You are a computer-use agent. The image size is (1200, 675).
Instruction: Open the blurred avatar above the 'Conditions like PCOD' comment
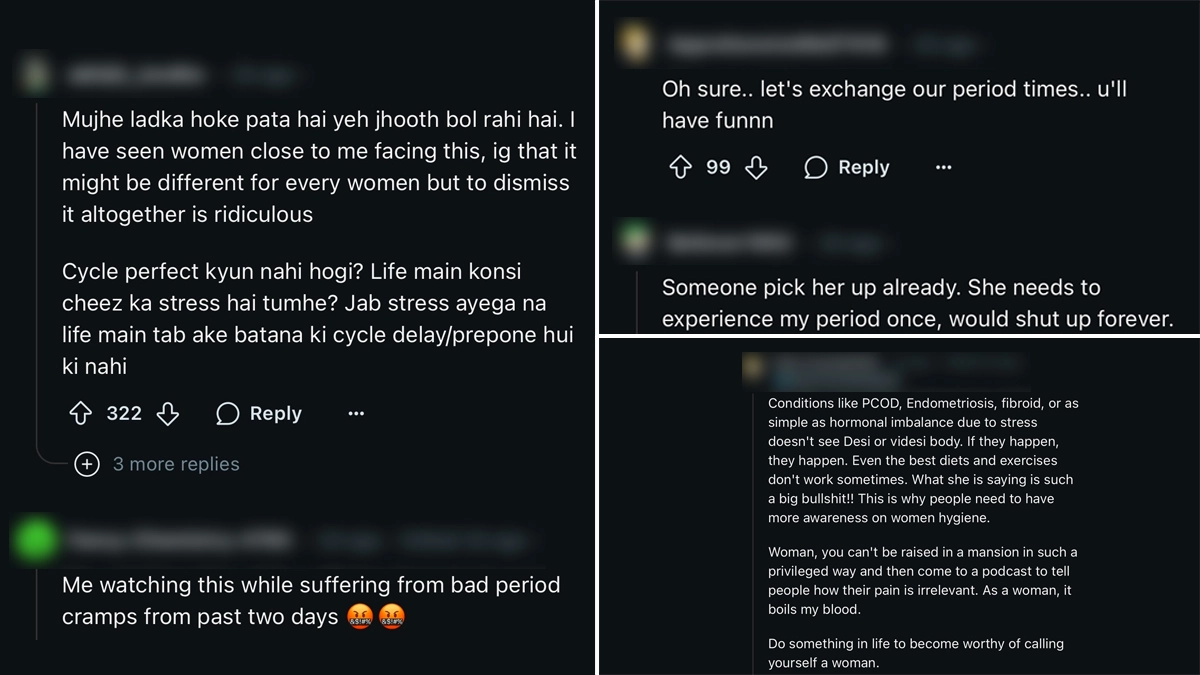pyautogui.click(x=757, y=370)
